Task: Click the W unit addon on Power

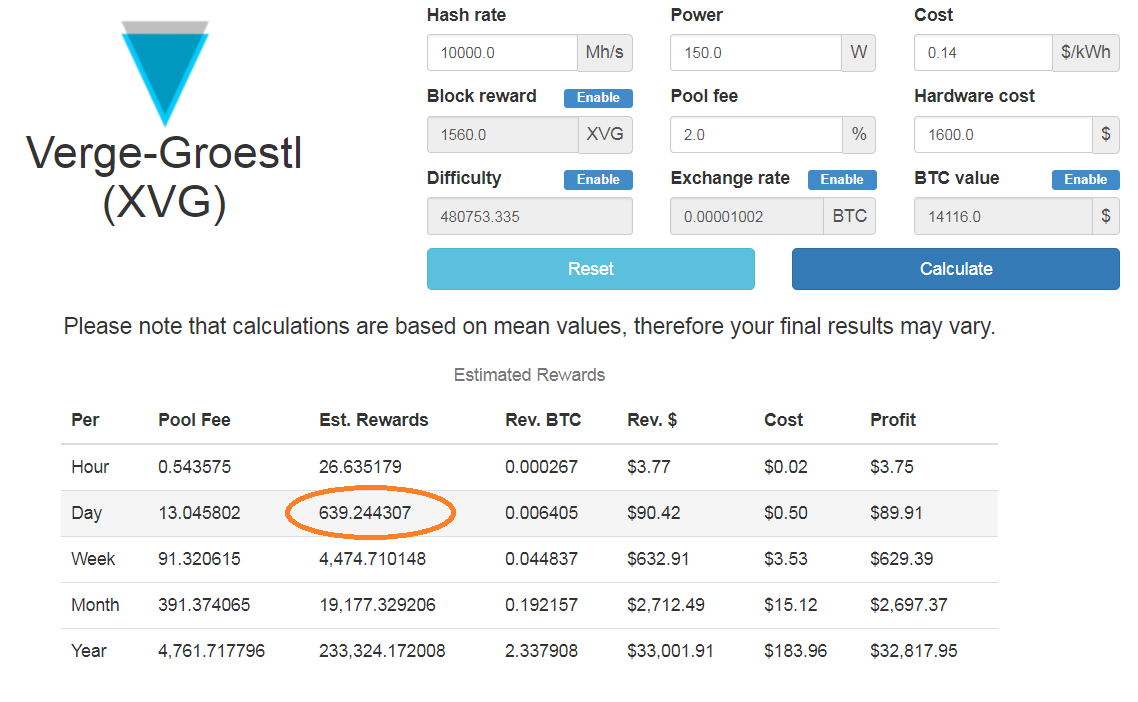Action: point(859,53)
